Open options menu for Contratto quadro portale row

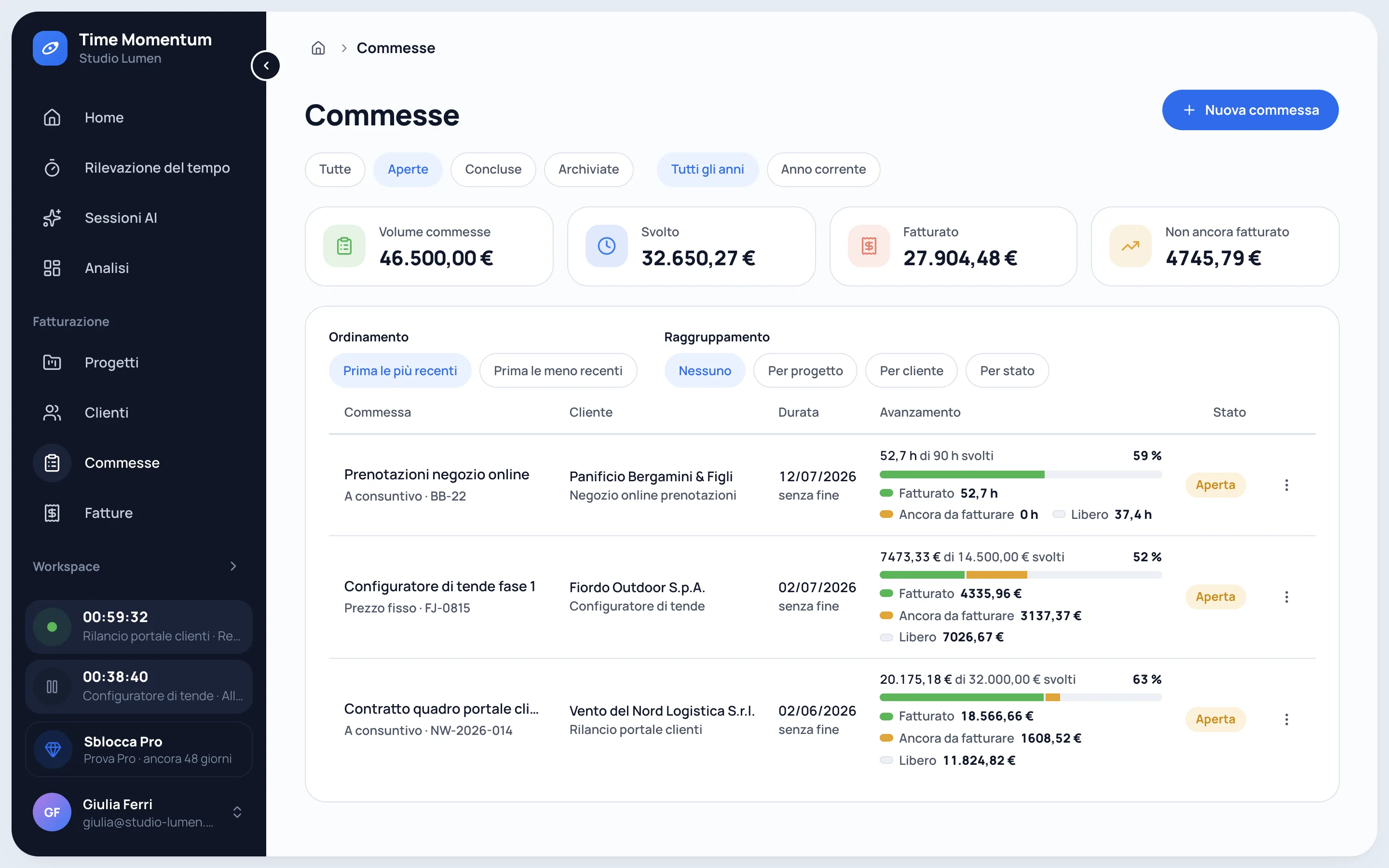(x=1287, y=719)
